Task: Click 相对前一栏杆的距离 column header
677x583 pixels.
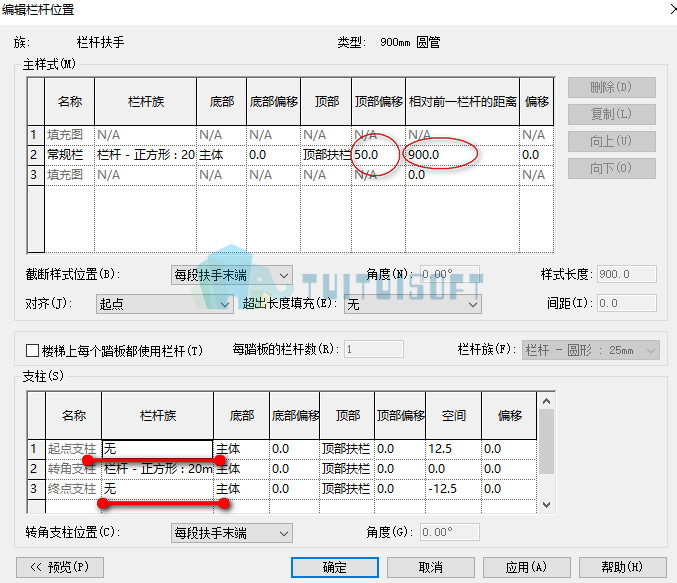Action: [462, 102]
